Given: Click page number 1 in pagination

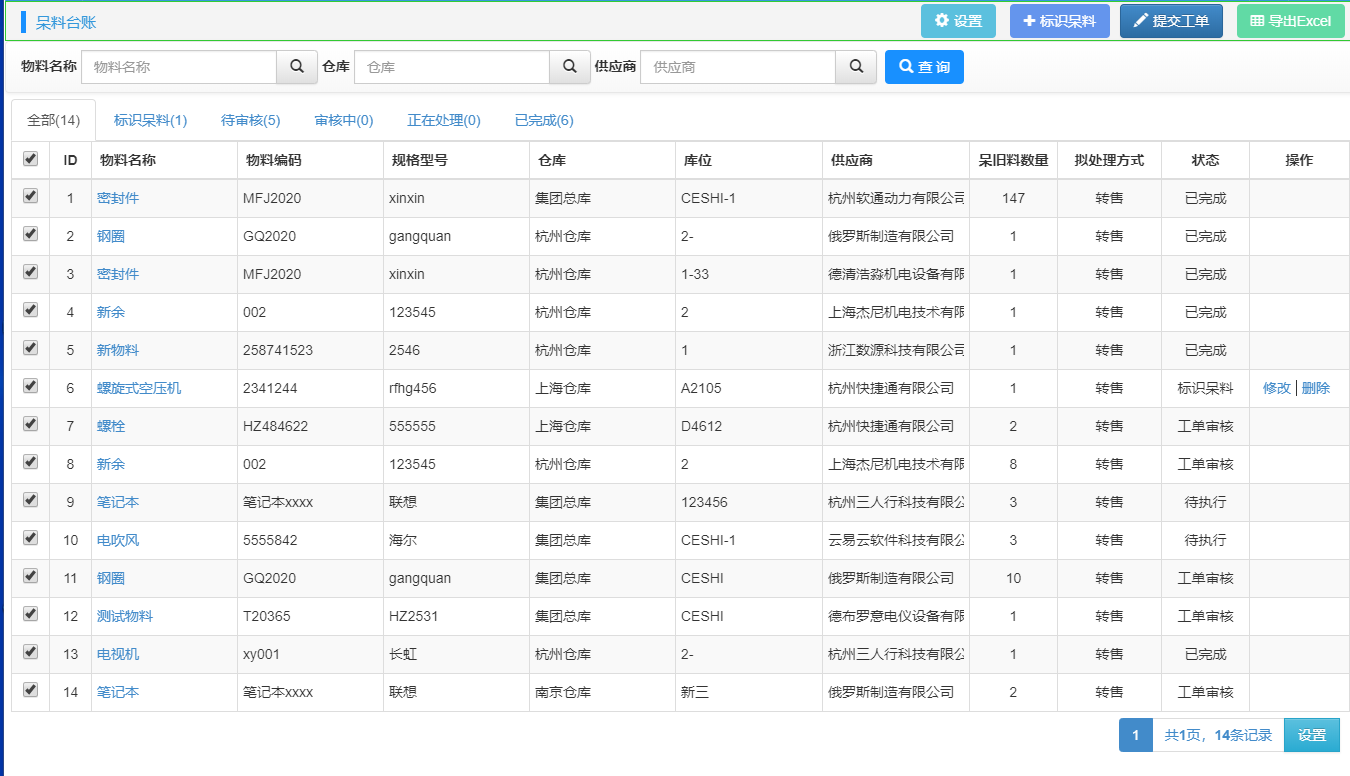Looking at the screenshot, I should [x=1136, y=735].
